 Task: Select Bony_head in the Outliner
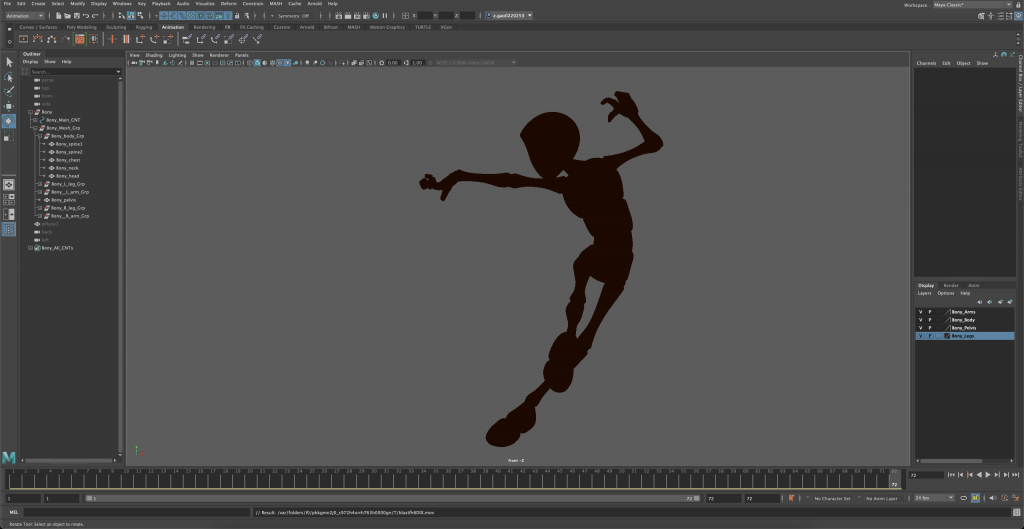pos(68,176)
